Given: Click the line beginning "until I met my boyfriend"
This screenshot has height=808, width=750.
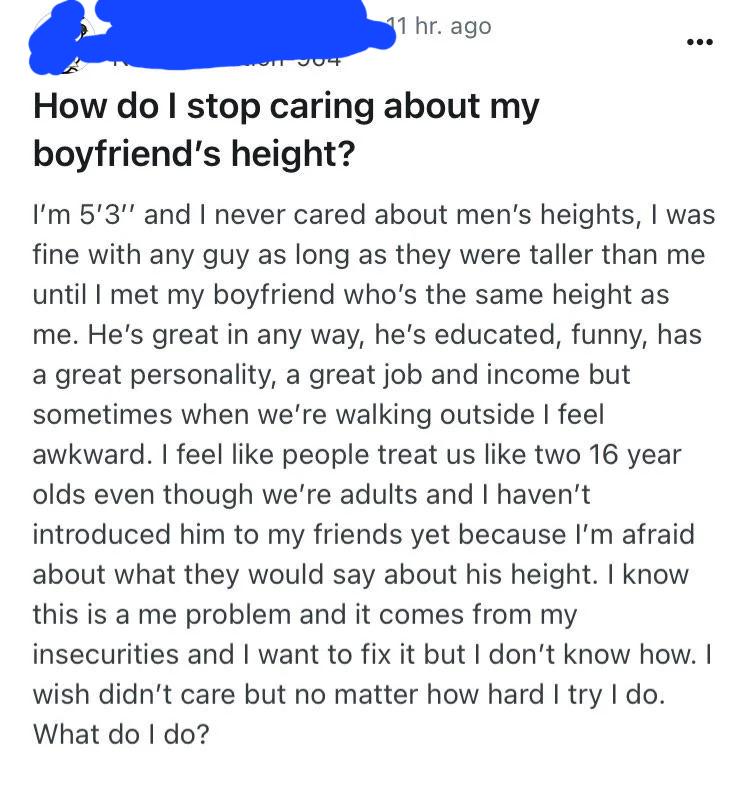Looking at the screenshot, I should tap(351, 294).
